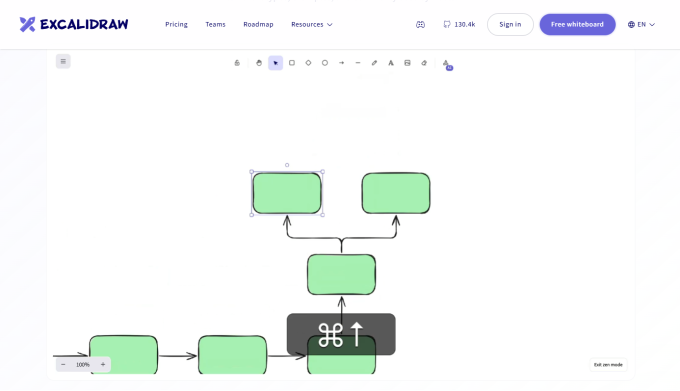This screenshot has height=391, width=680.
Task: Click the middle green rectangle below the fork
Action: [341, 274]
